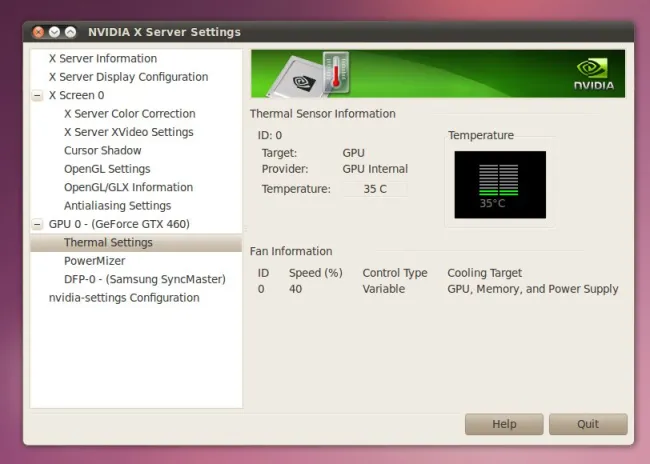Click the 35 C temperature value field

pos(375,189)
